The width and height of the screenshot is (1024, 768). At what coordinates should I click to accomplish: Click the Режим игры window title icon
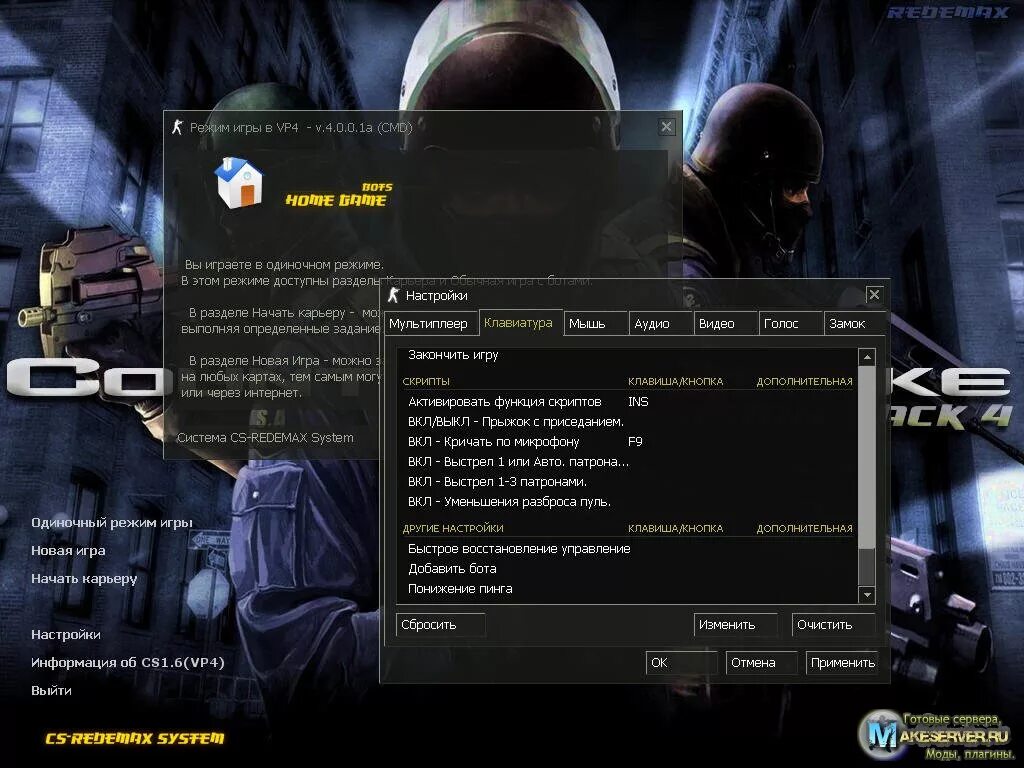click(177, 127)
